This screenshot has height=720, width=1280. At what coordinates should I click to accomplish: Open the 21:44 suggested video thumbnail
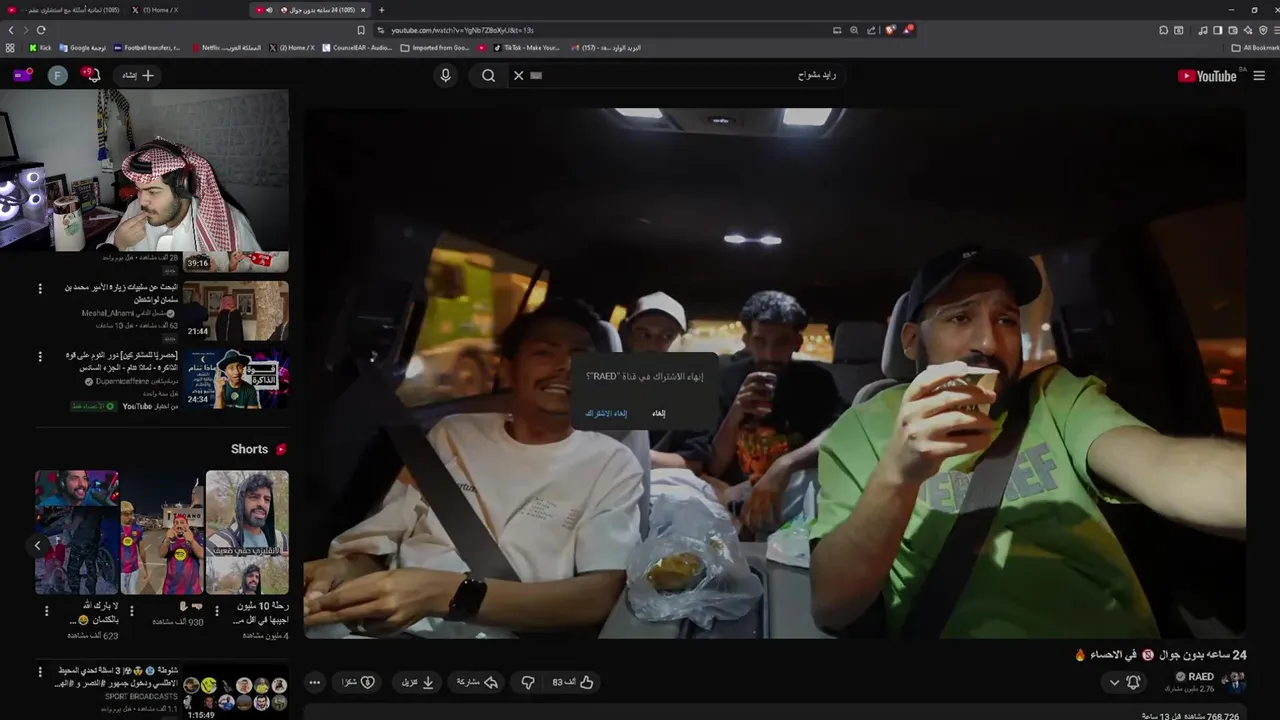pyautogui.click(x=235, y=311)
